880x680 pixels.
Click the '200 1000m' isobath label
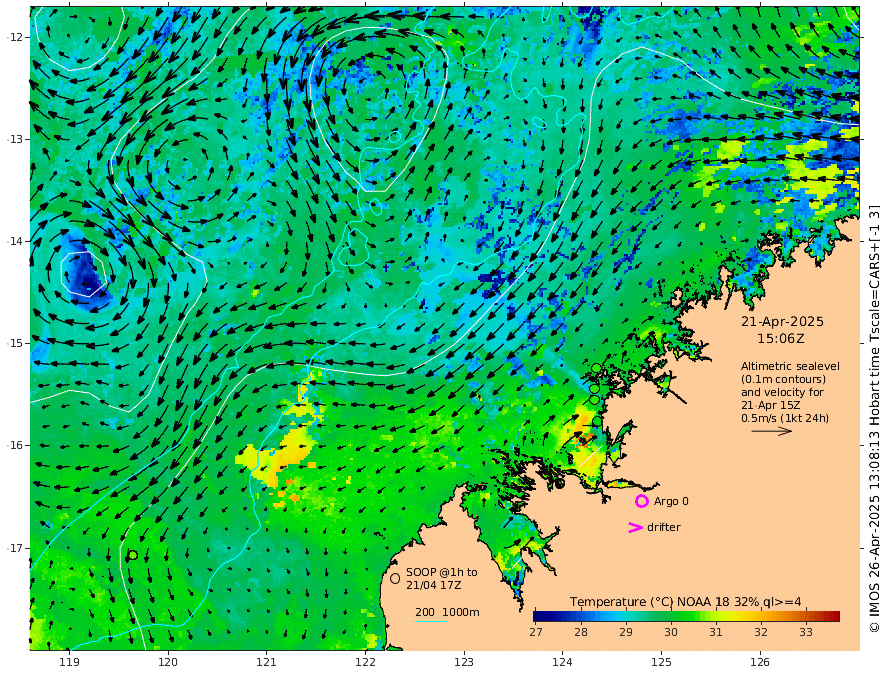(x=447, y=612)
